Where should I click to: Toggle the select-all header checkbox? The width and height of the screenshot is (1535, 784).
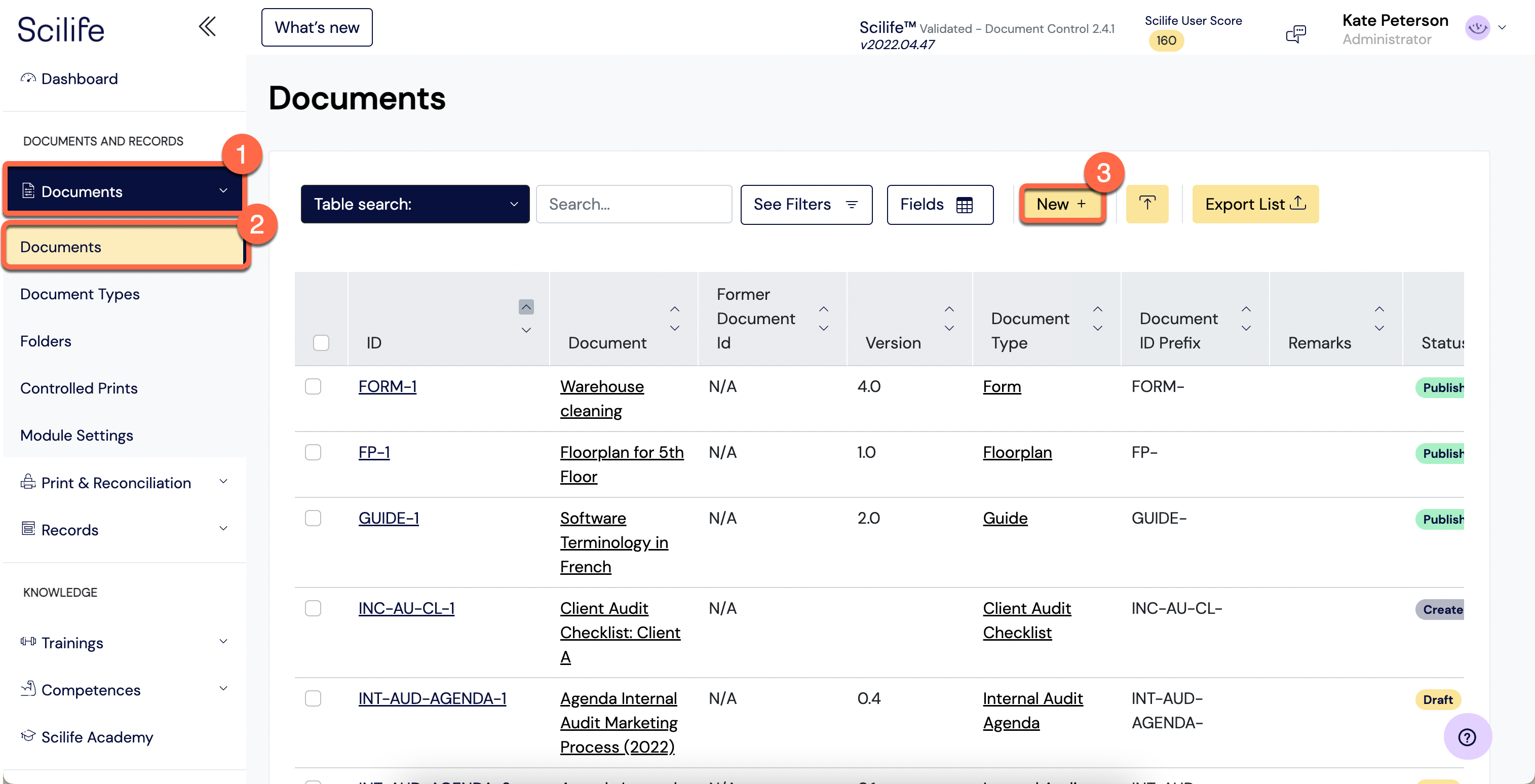[321, 342]
